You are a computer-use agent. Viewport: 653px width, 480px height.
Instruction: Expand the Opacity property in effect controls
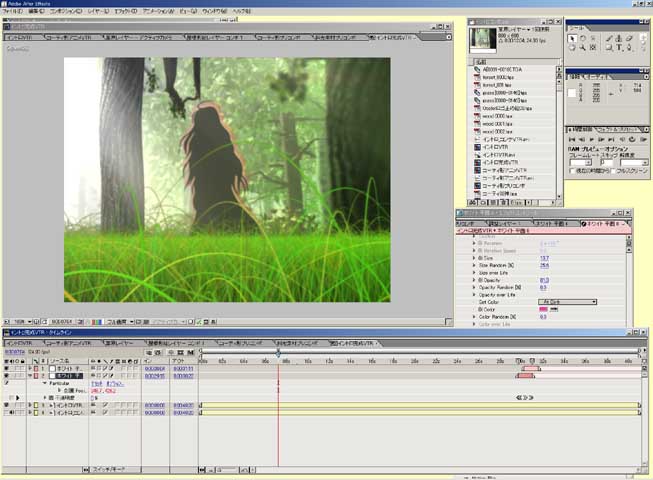(474, 280)
